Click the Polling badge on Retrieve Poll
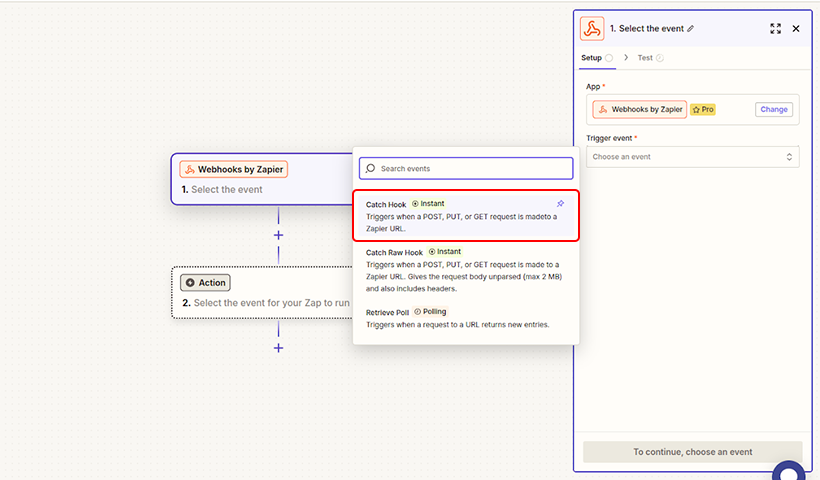This screenshot has height=480, width=820. (430, 312)
